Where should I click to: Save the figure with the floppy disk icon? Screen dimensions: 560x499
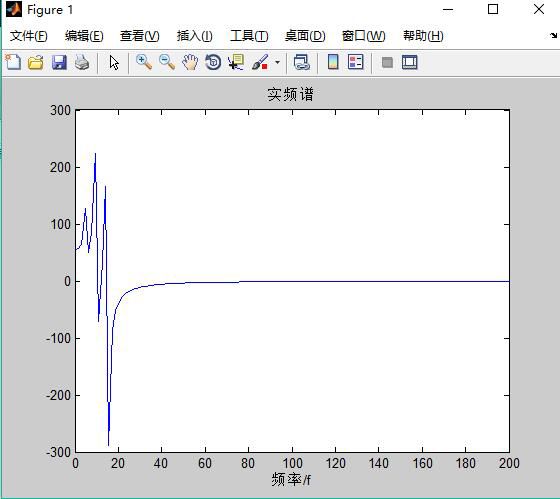pyautogui.click(x=59, y=63)
